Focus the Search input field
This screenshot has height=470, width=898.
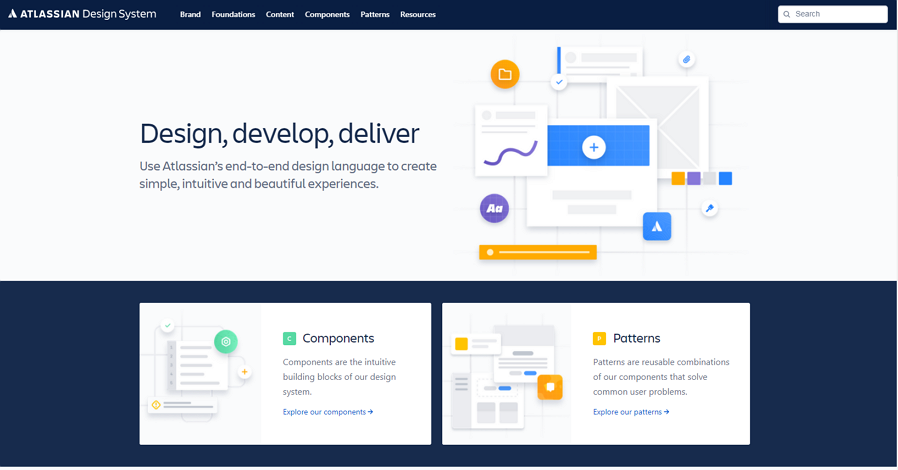point(833,14)
